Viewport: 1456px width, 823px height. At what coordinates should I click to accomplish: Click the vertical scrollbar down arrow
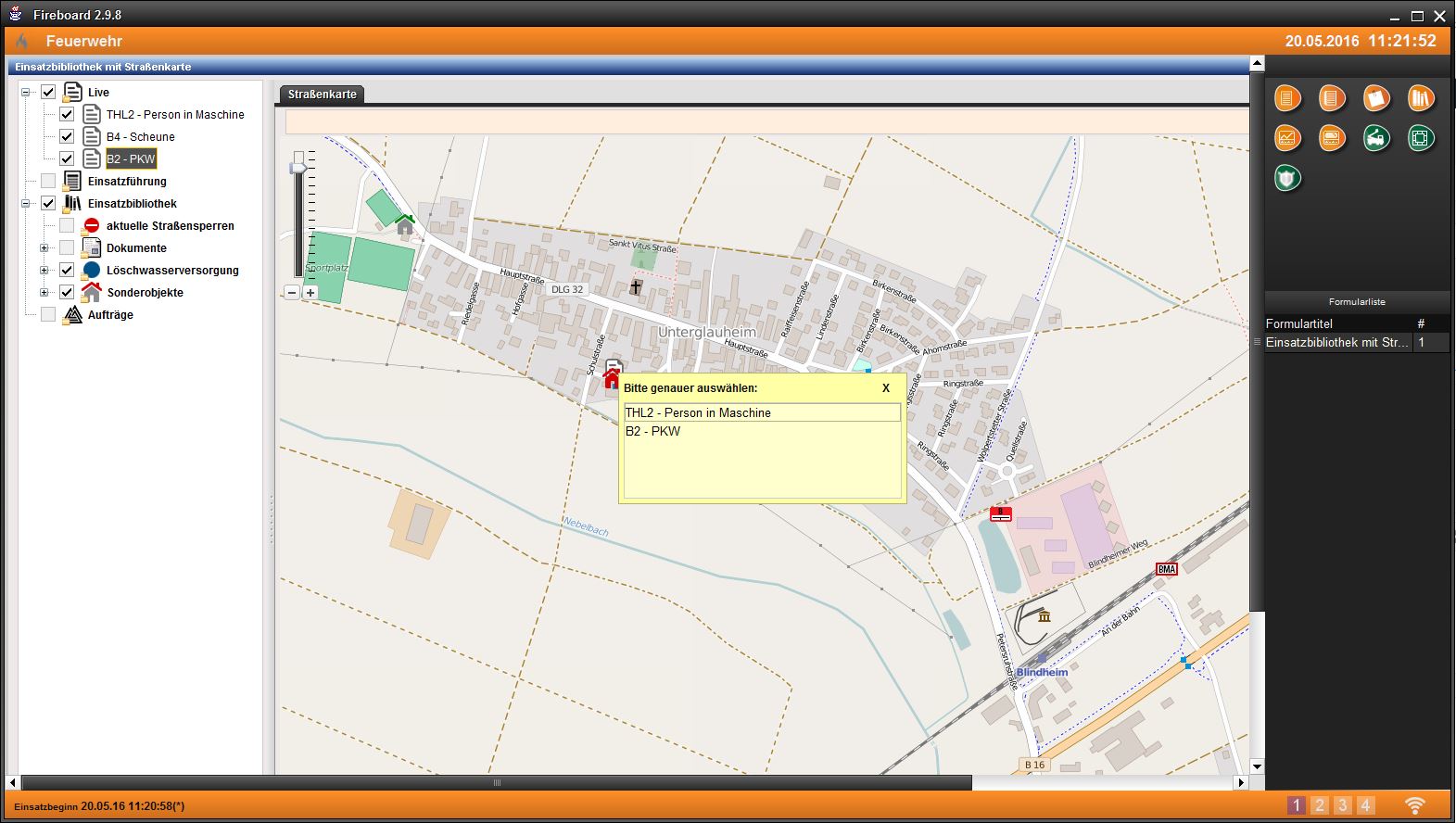pyautogui.click(x=1257, y=766)
